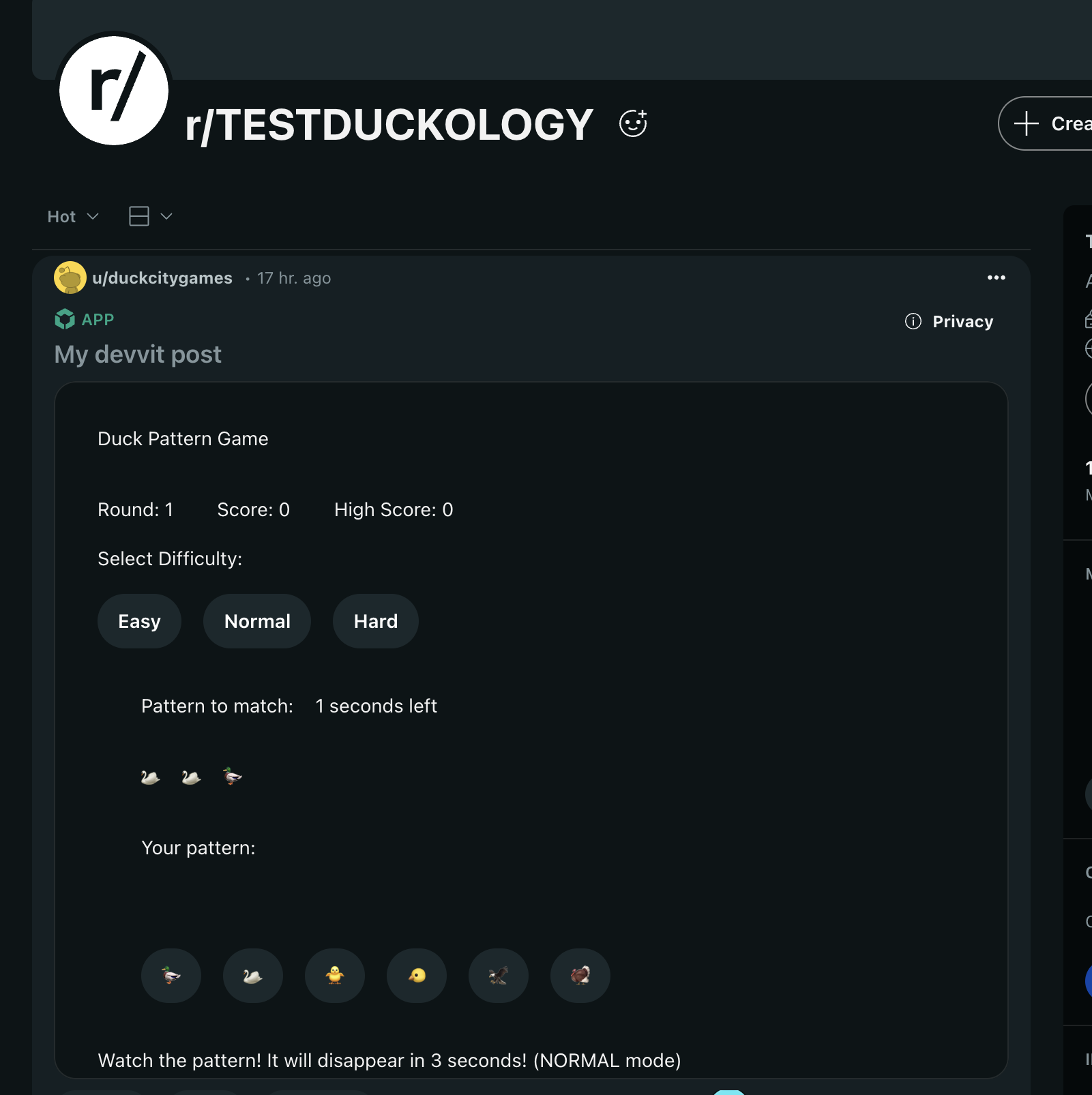Click the community status smiley icon

(633, 123)
